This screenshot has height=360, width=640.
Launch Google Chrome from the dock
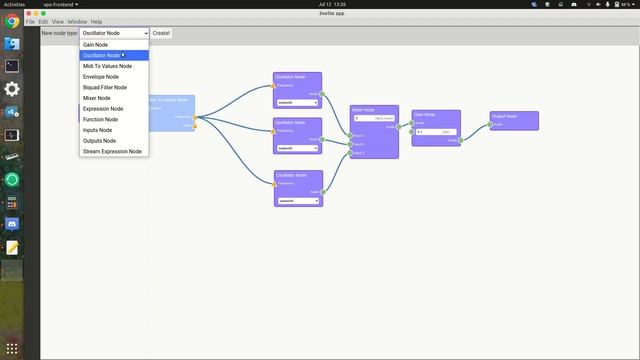pyautogui.click(x=12, y=21)
